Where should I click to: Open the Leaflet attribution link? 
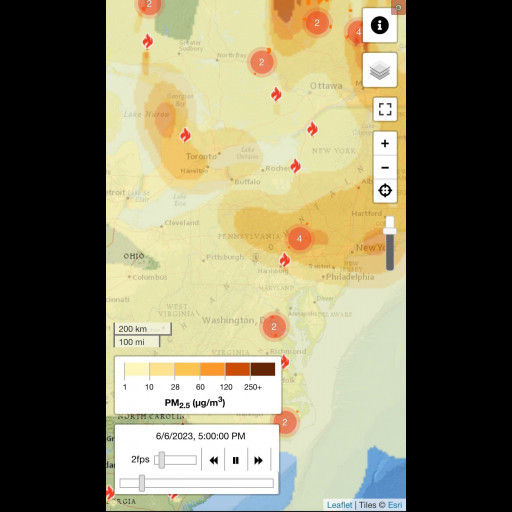[339, 505]
